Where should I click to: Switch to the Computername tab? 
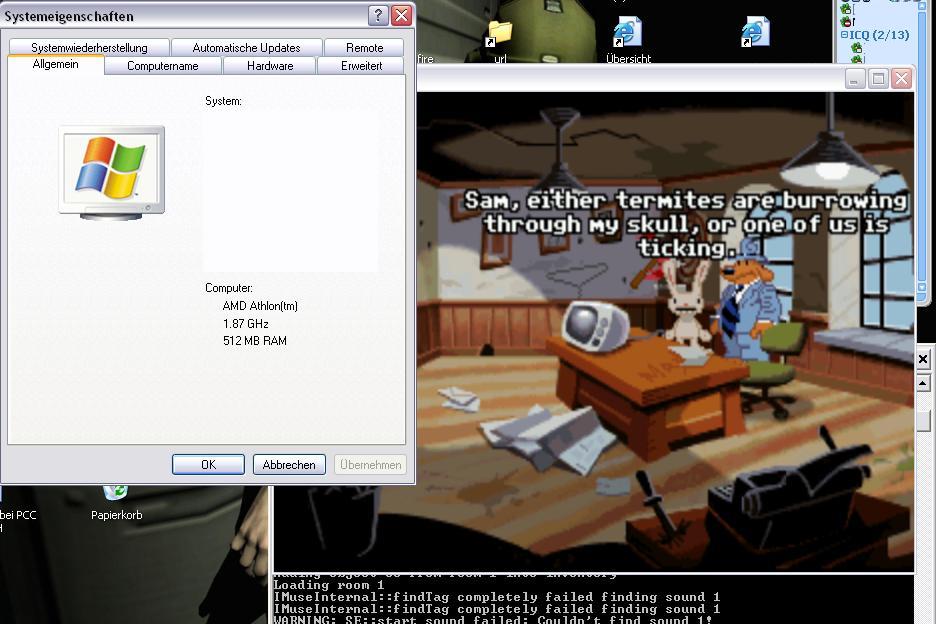(162, 66)
